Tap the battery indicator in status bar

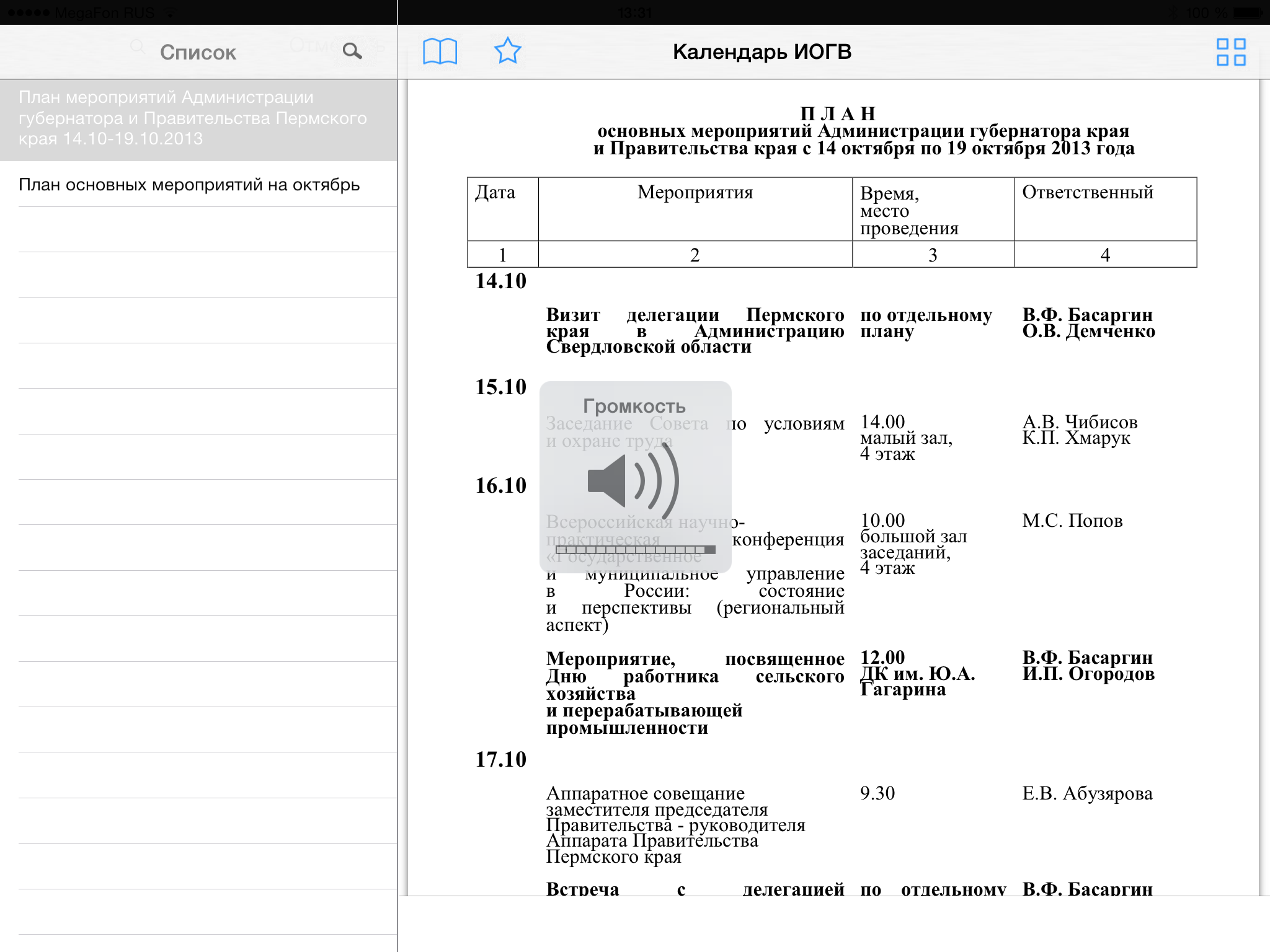[x=1245, y=12]
